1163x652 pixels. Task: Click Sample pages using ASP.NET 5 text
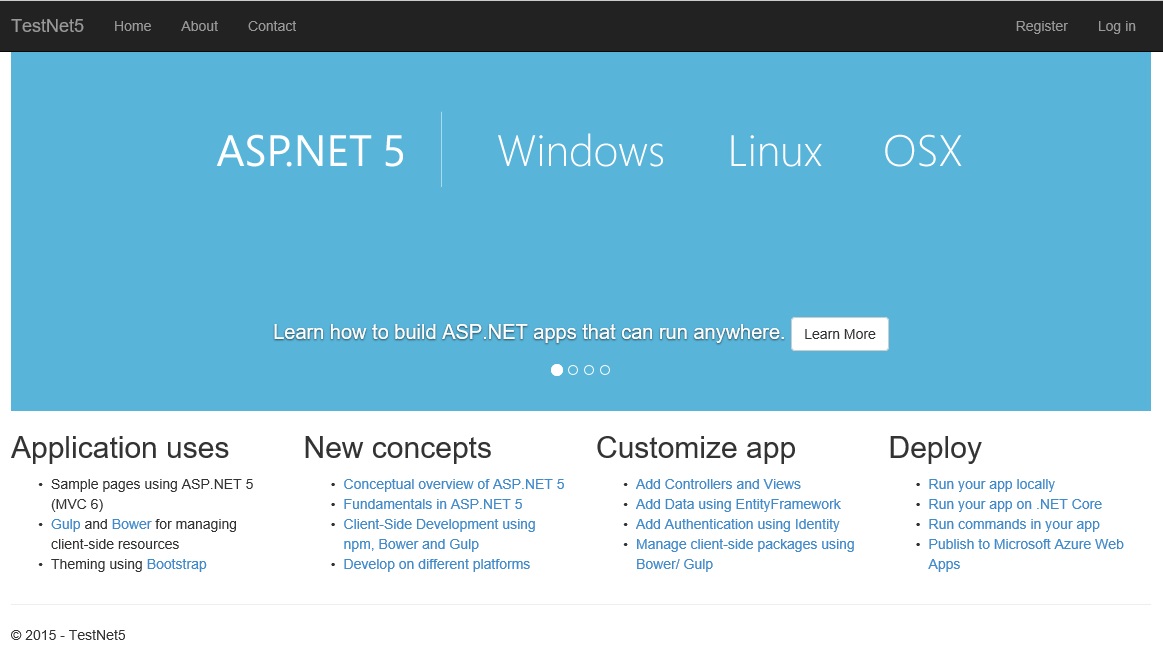(152, 494)
